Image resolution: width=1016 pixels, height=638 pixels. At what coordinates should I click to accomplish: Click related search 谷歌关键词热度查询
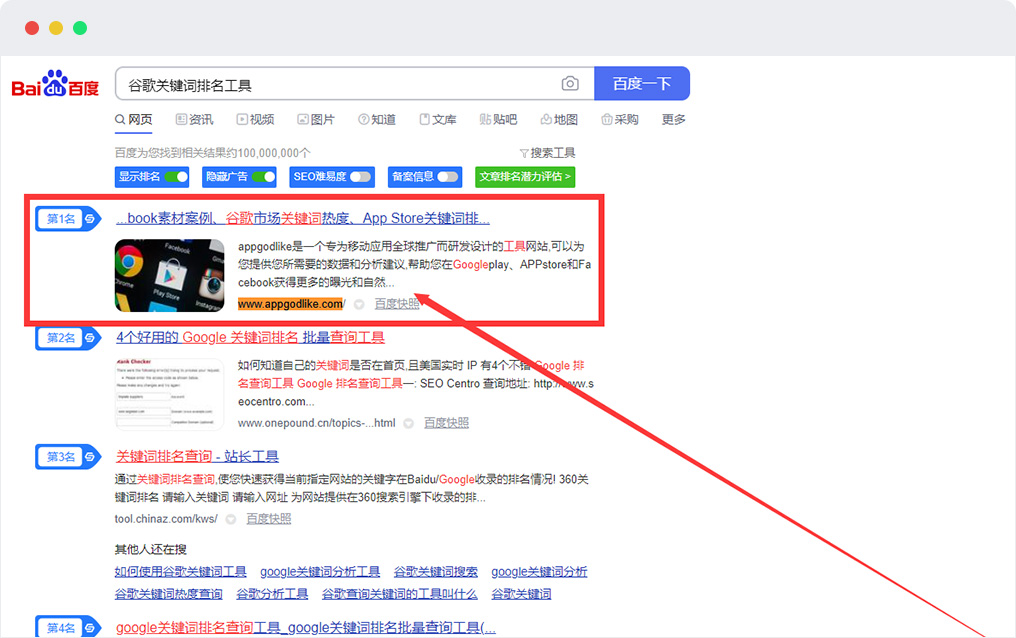[168, 593]
